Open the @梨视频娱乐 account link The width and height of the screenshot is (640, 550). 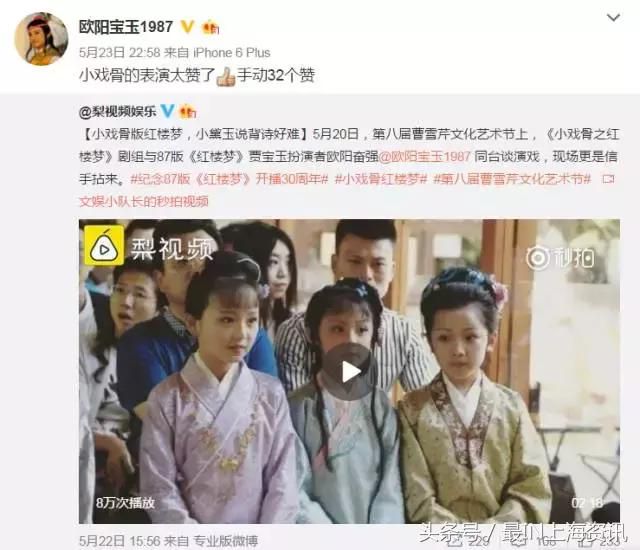pyautogui.click(x=118, y=112)
